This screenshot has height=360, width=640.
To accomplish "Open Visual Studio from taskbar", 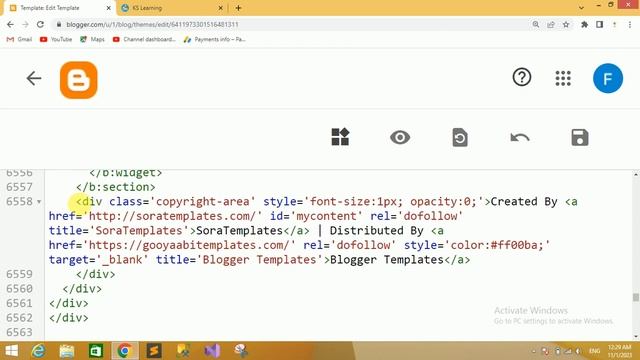I will click(212, 351).
